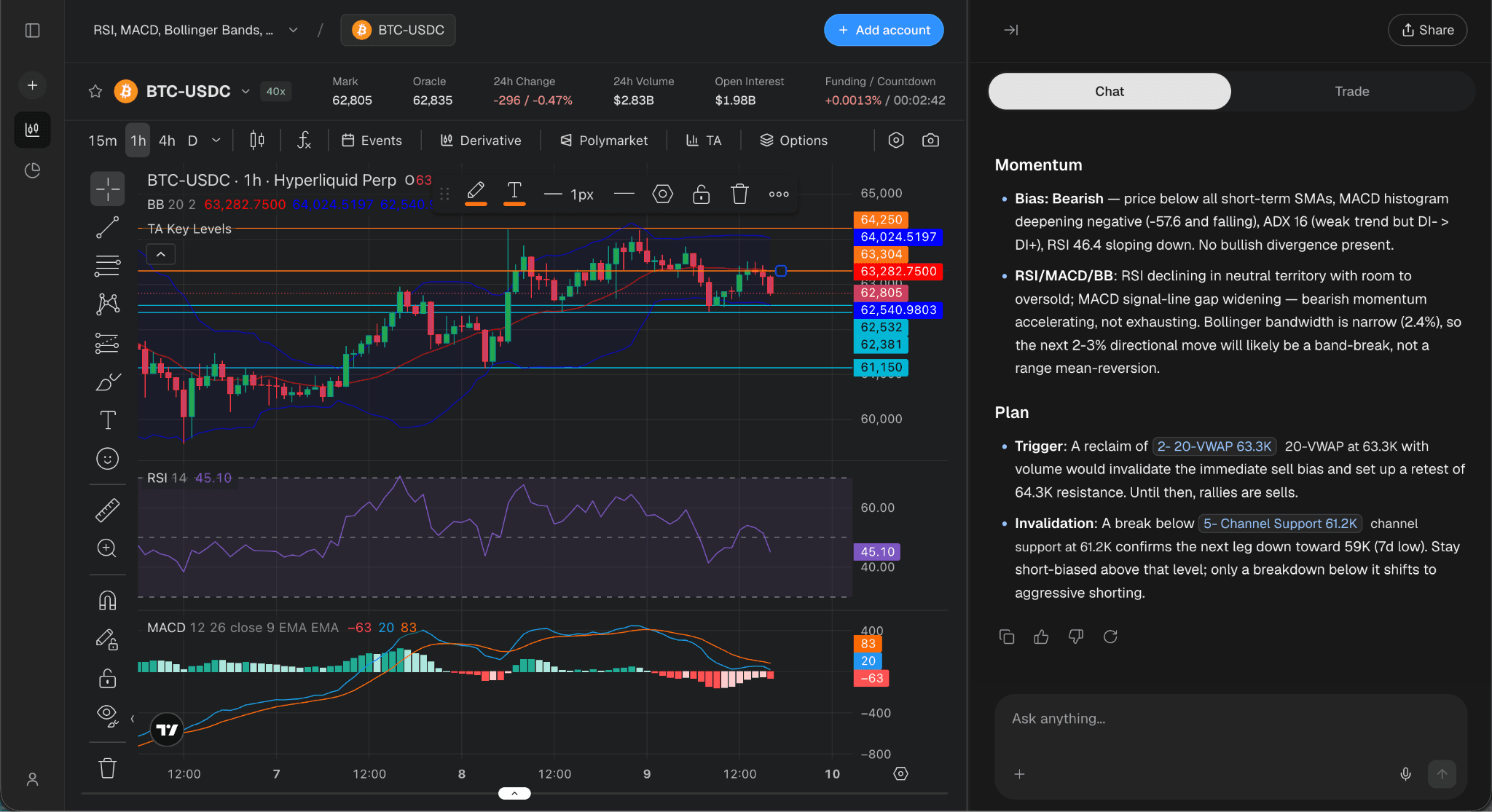Copy the chat response
The width and height of the screenshot is (1492, 812).
[x=1007, y=636]
